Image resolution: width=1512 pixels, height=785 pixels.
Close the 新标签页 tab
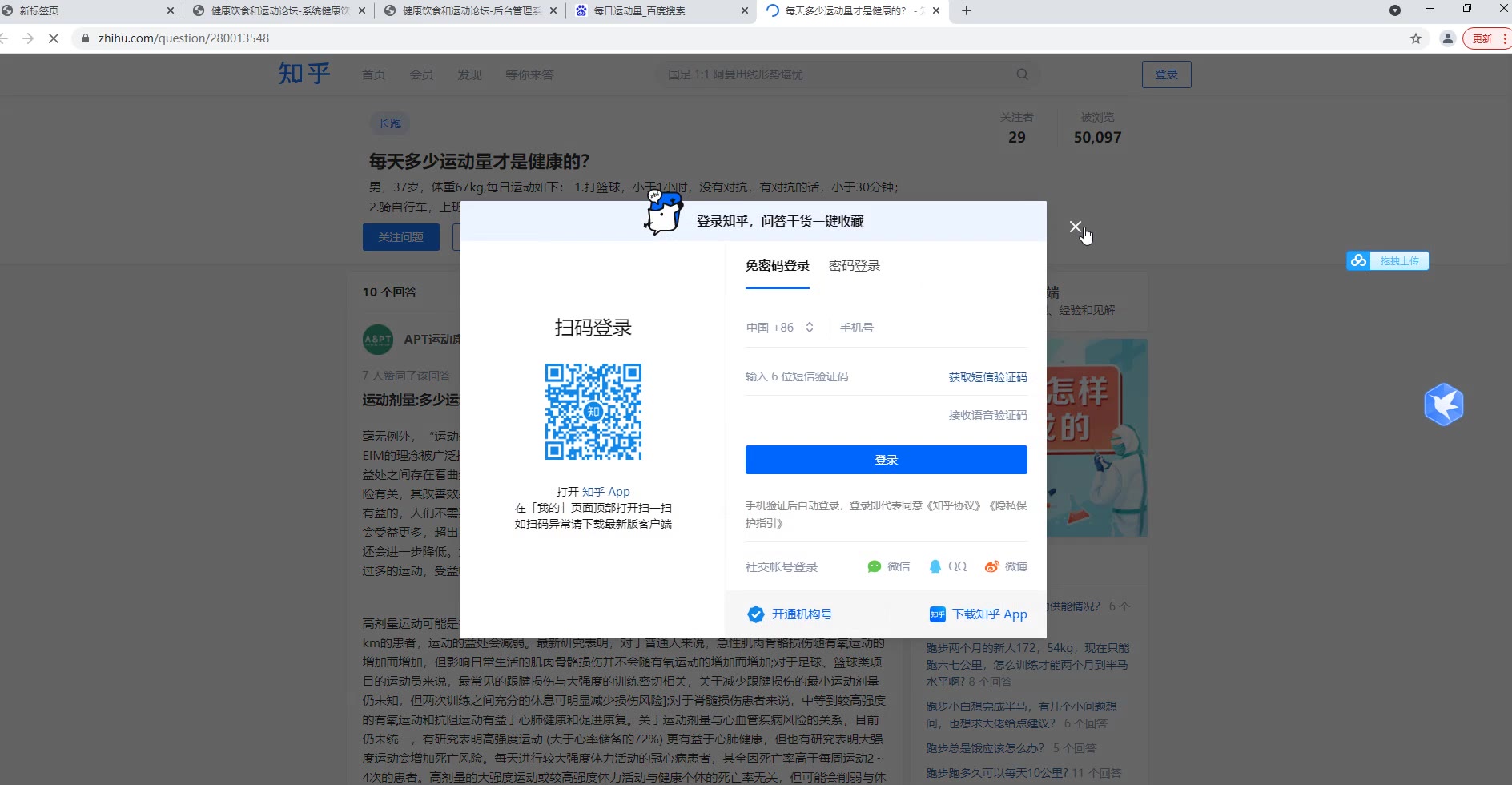point(171,10)
